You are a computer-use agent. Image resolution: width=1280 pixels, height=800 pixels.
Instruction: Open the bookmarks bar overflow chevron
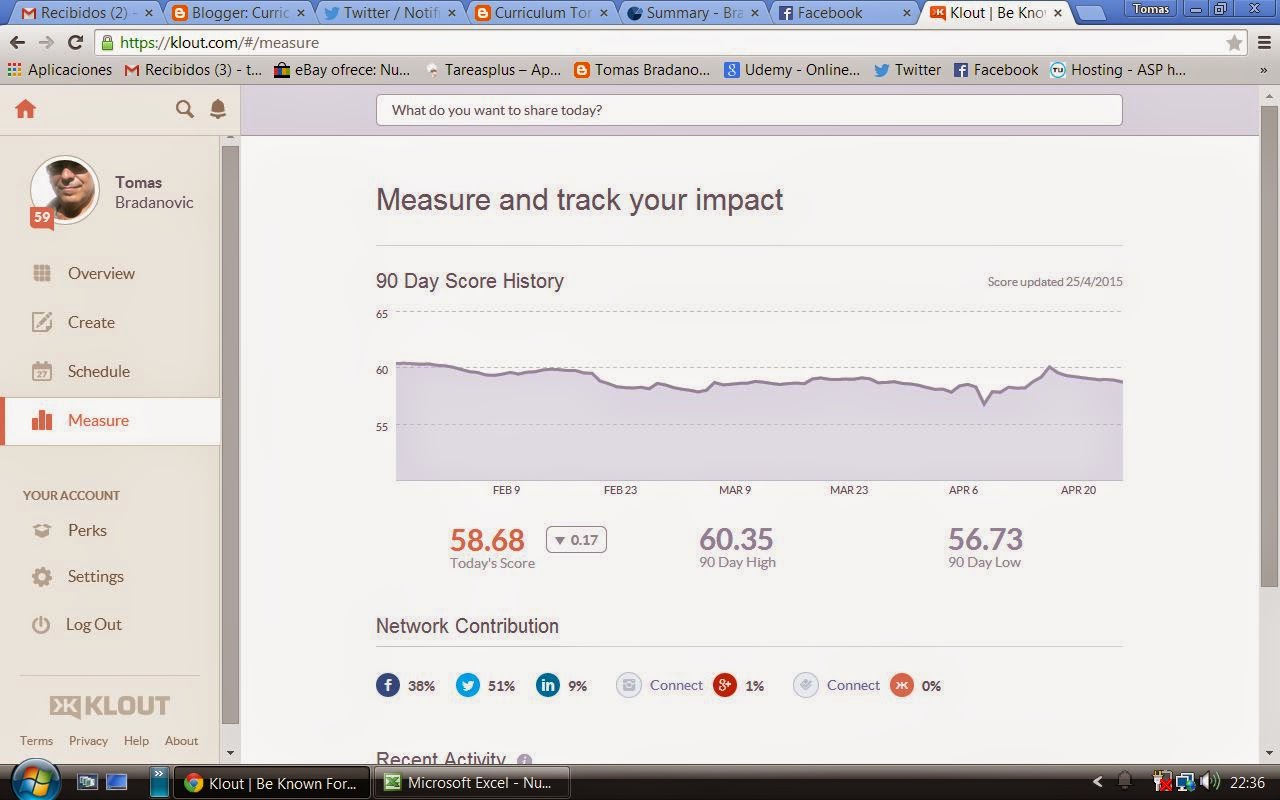coord(1263,70)
